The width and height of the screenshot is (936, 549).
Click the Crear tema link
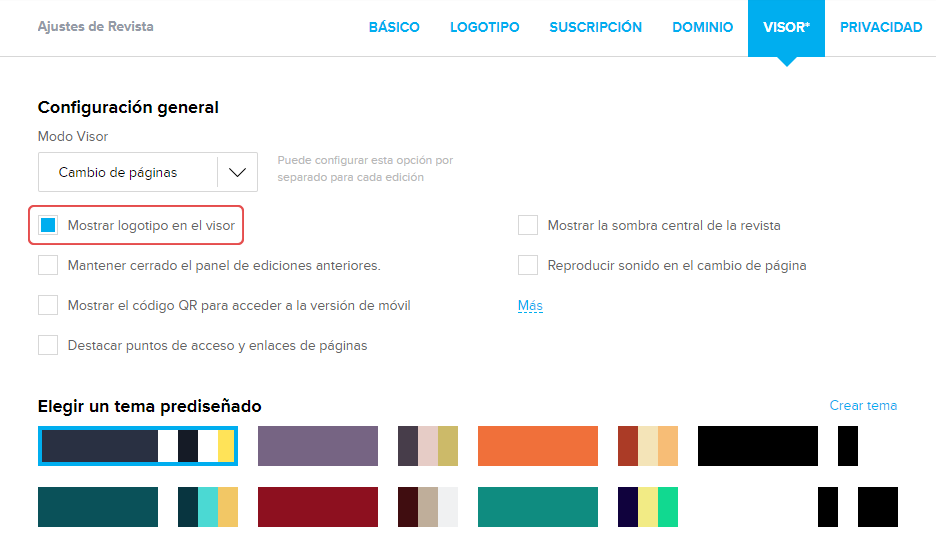tap(863, 405)
